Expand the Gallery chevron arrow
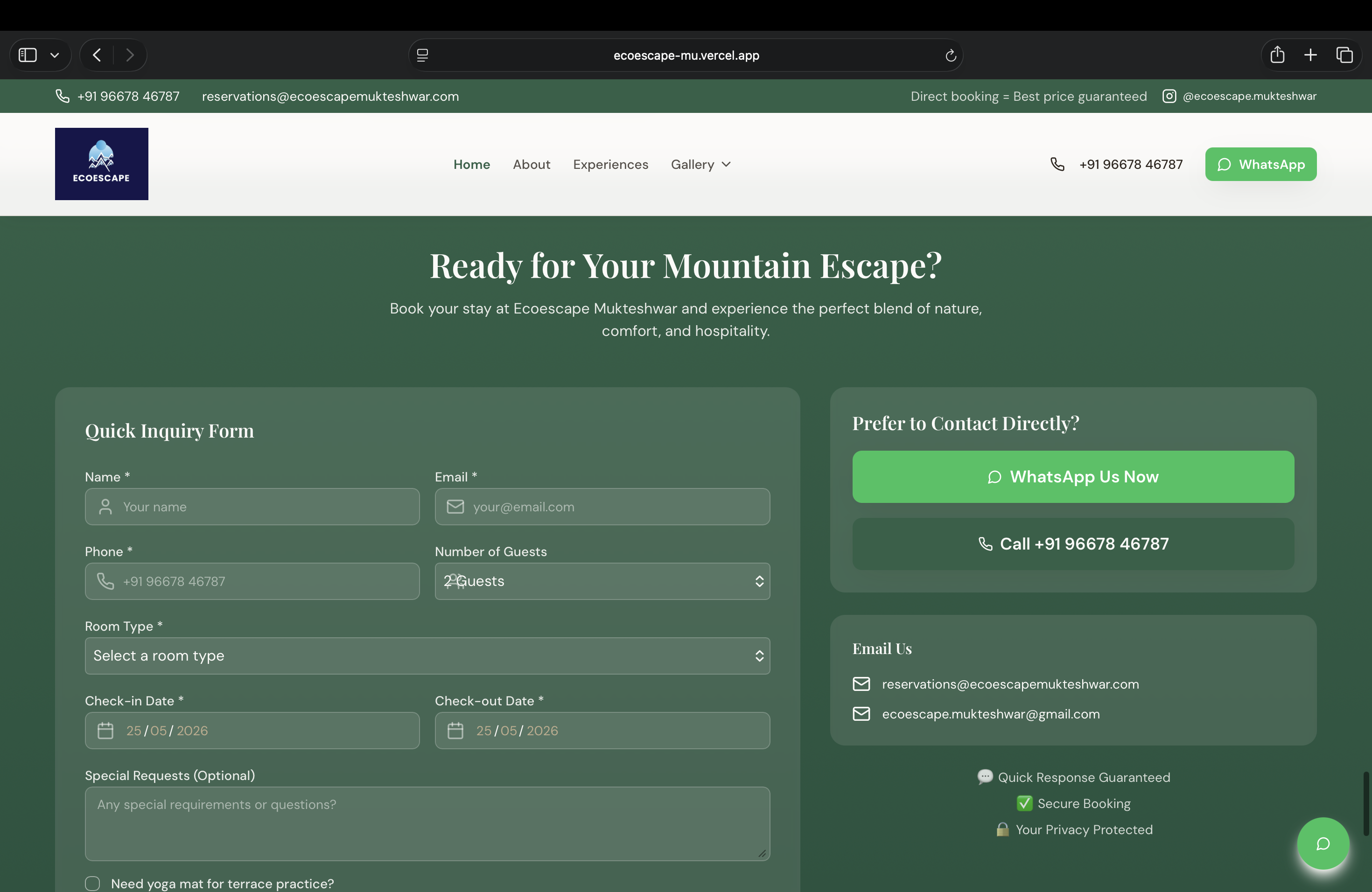1372x892 pixels. (x=726, y=164)
